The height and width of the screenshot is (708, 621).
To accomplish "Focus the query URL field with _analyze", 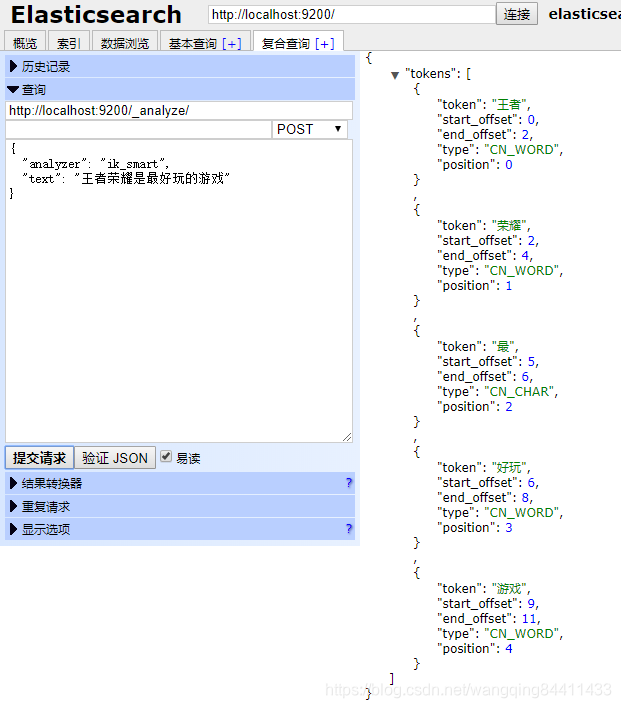I will [179, 111].
